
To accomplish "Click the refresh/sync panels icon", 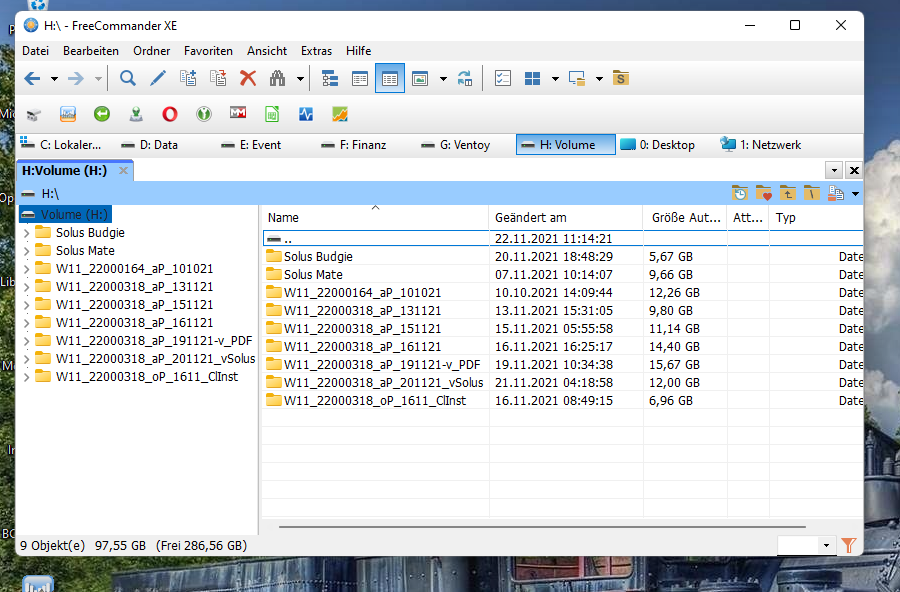I will click(465, 78).
